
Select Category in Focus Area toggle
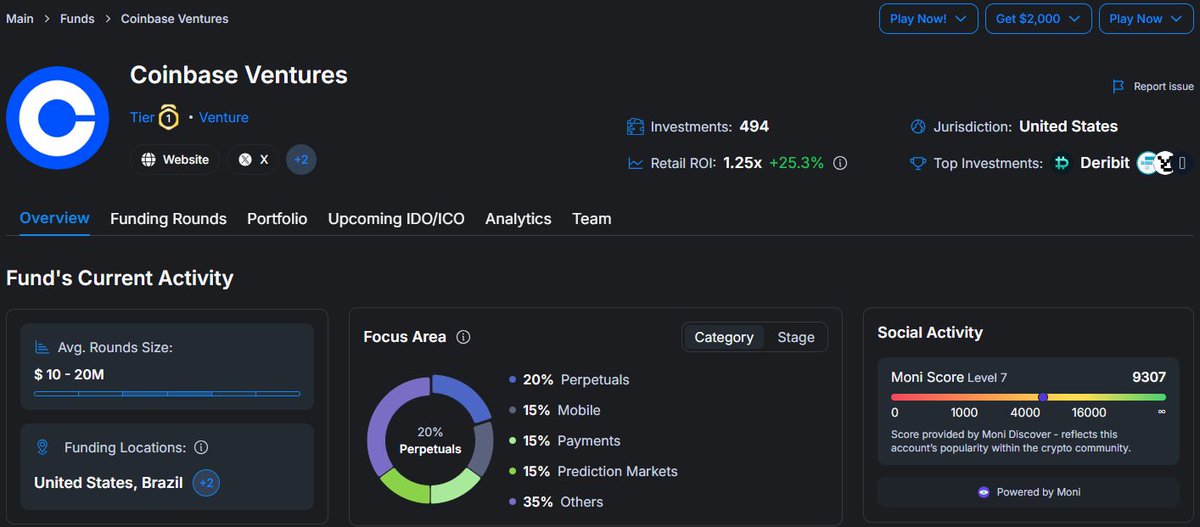724,337
